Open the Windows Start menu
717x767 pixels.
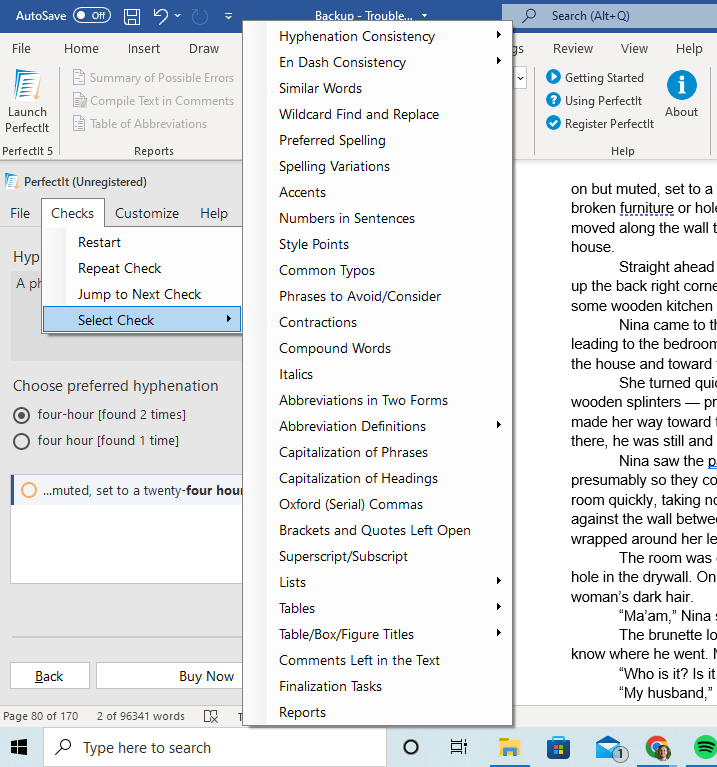20,747
